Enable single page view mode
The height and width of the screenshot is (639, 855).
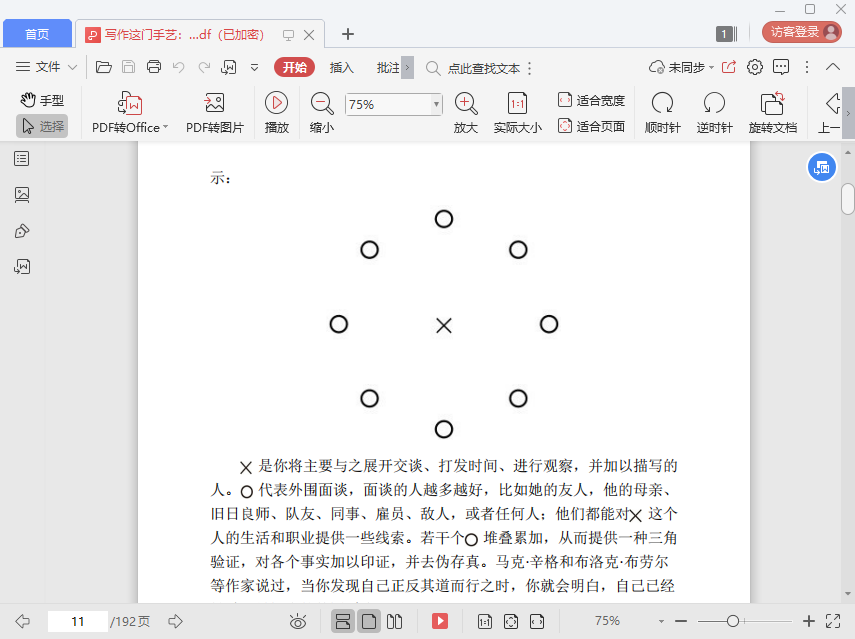click(369, 621)
